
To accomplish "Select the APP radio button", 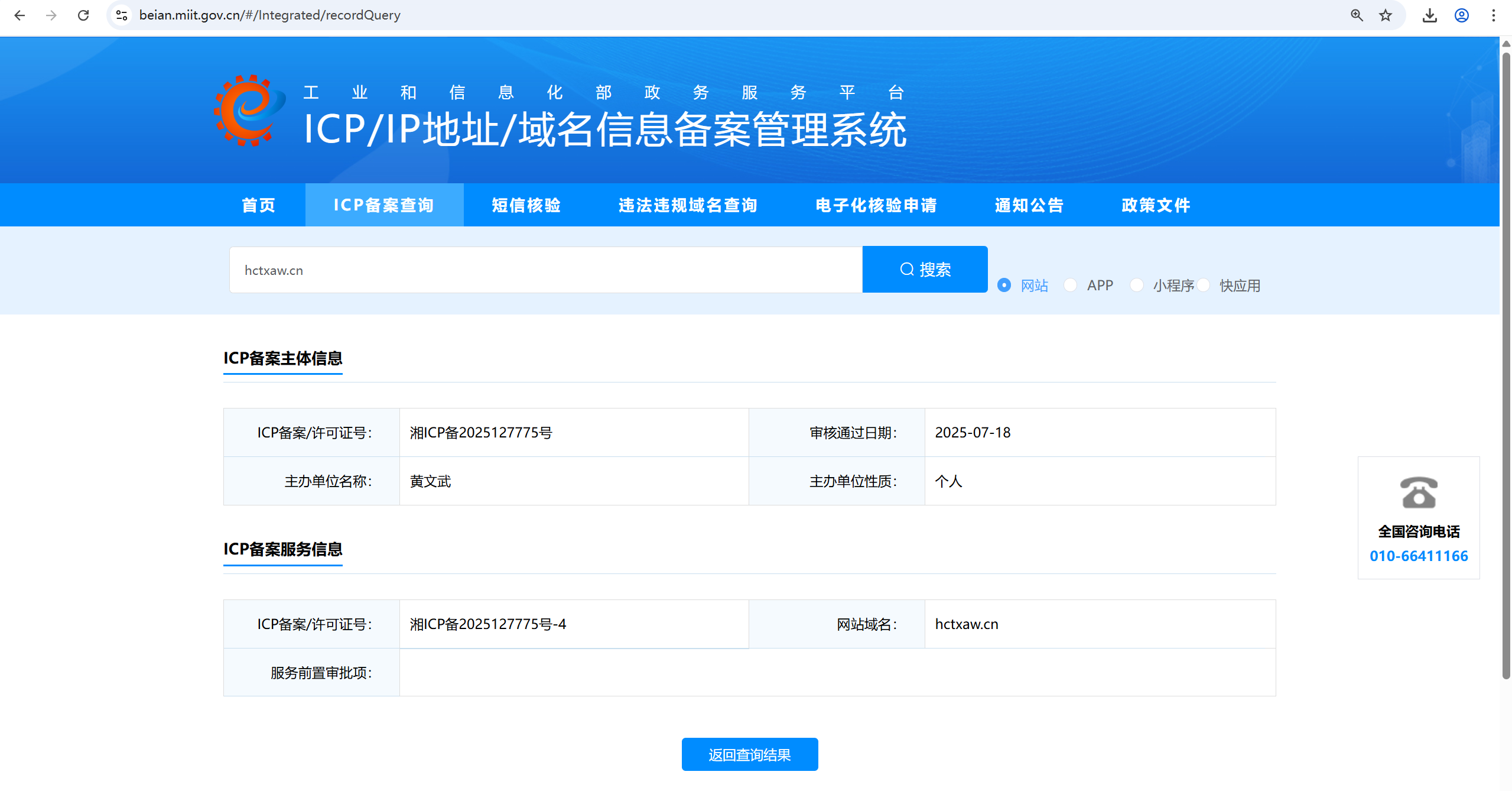I will click(x=1070, y=286).
